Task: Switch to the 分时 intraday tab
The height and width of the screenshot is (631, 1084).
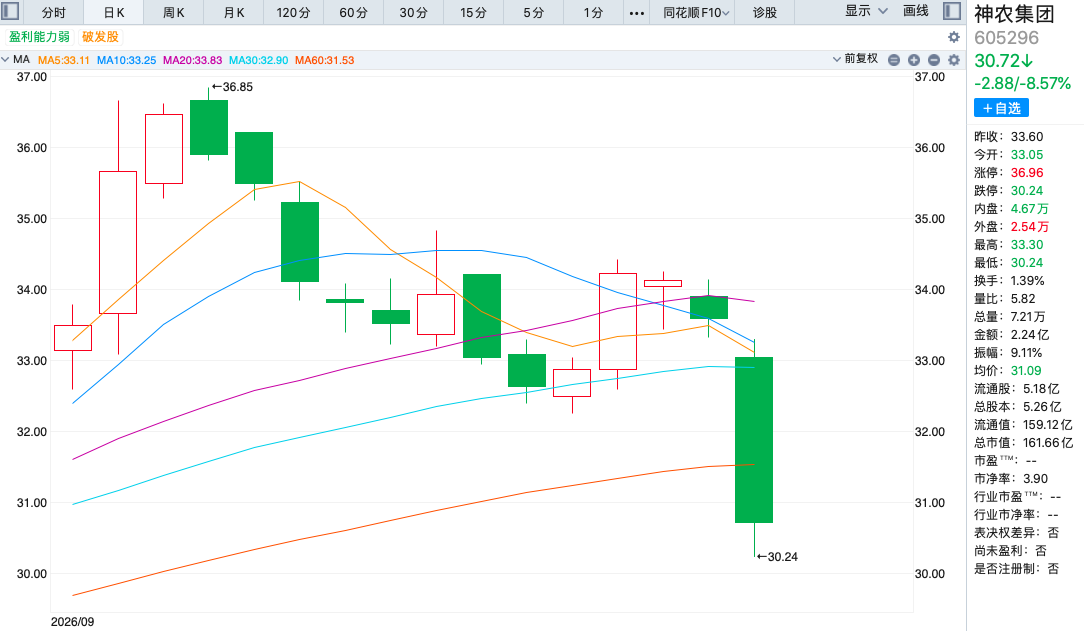Action: point(53,12)
